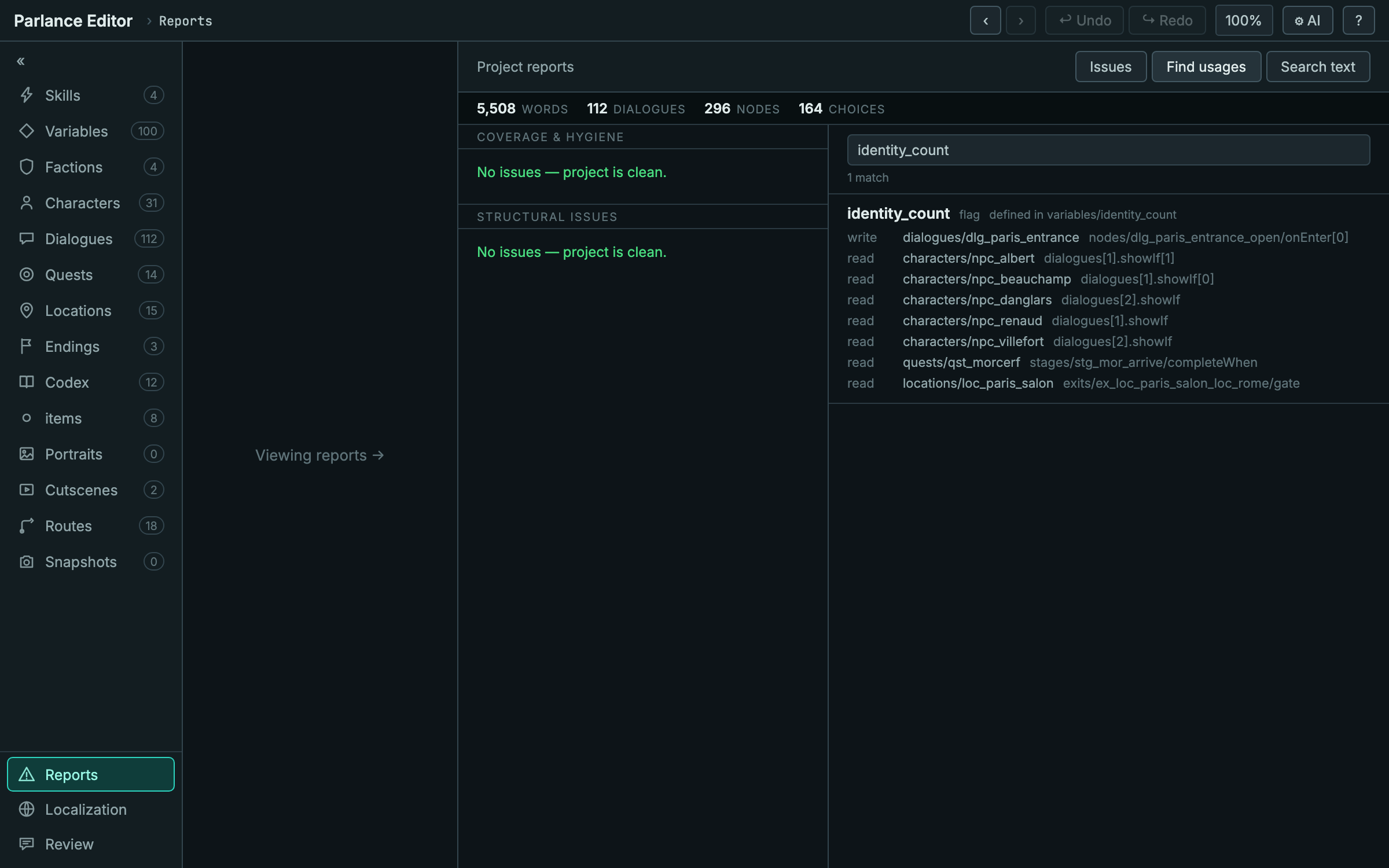Open Quests via its target icon

[x=27, y=274]
